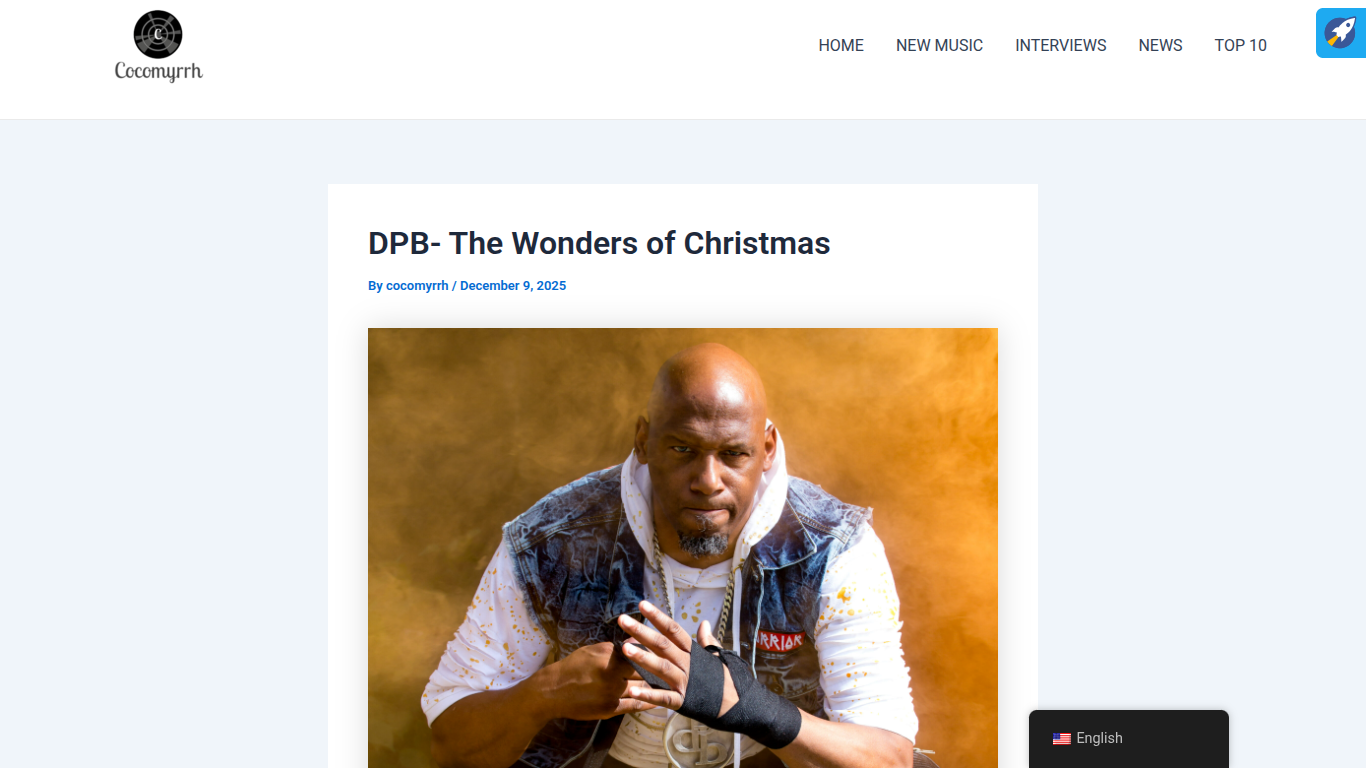Click the Cocomyrrh vinyl record logo icon
Screen dimensions: 1366x768
click(x=158, y=34)
